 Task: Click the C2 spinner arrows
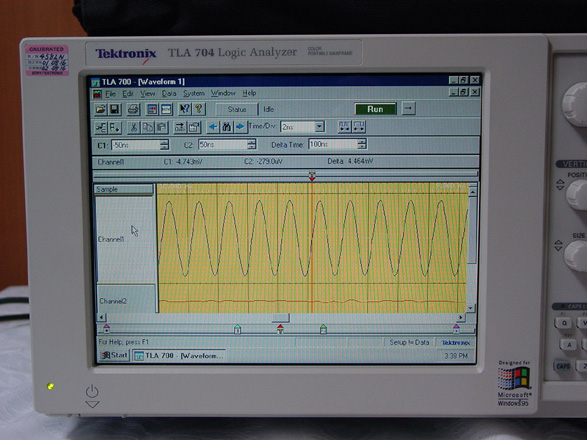click(252, 145)
